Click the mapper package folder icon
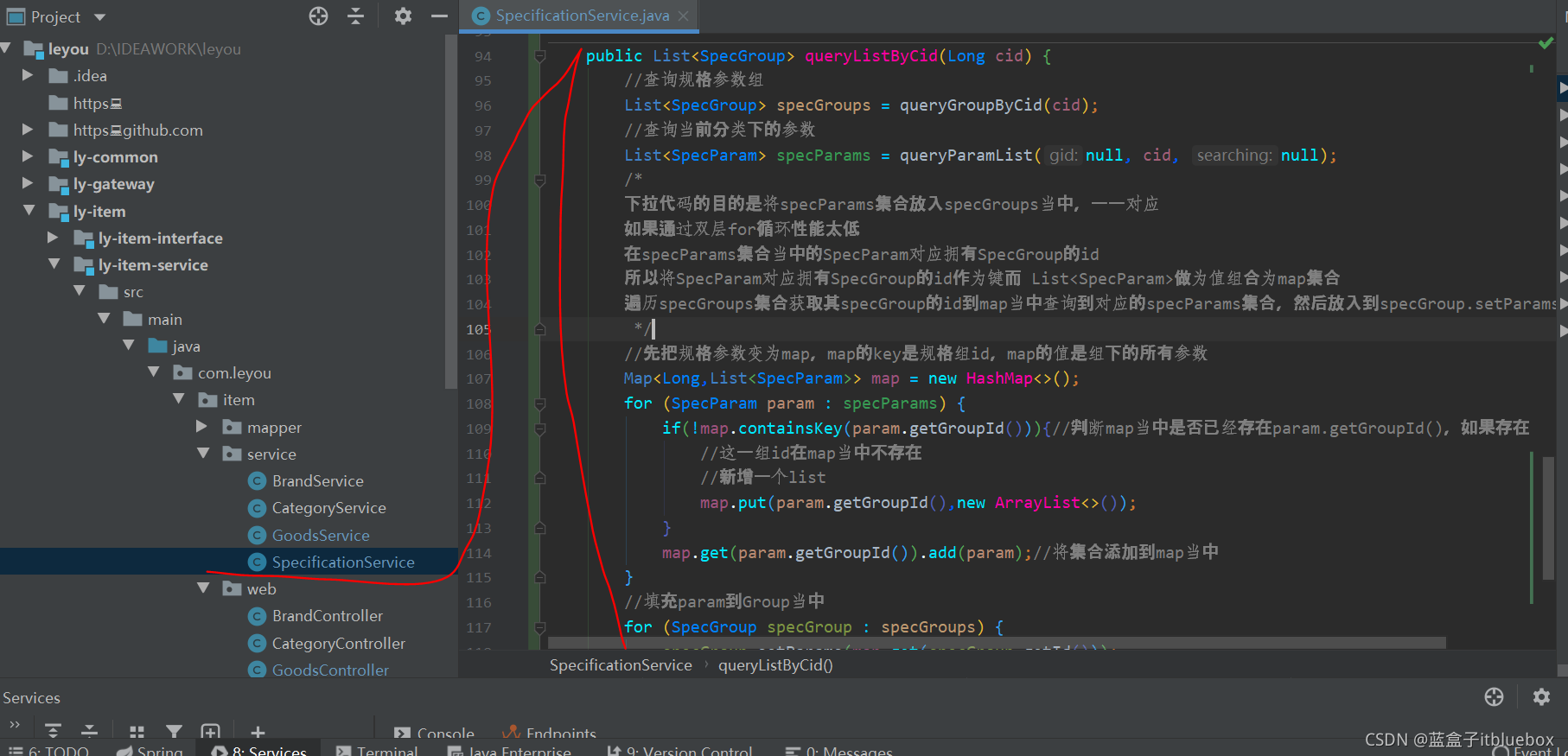The image size is (1568, 756). point(232,427)
